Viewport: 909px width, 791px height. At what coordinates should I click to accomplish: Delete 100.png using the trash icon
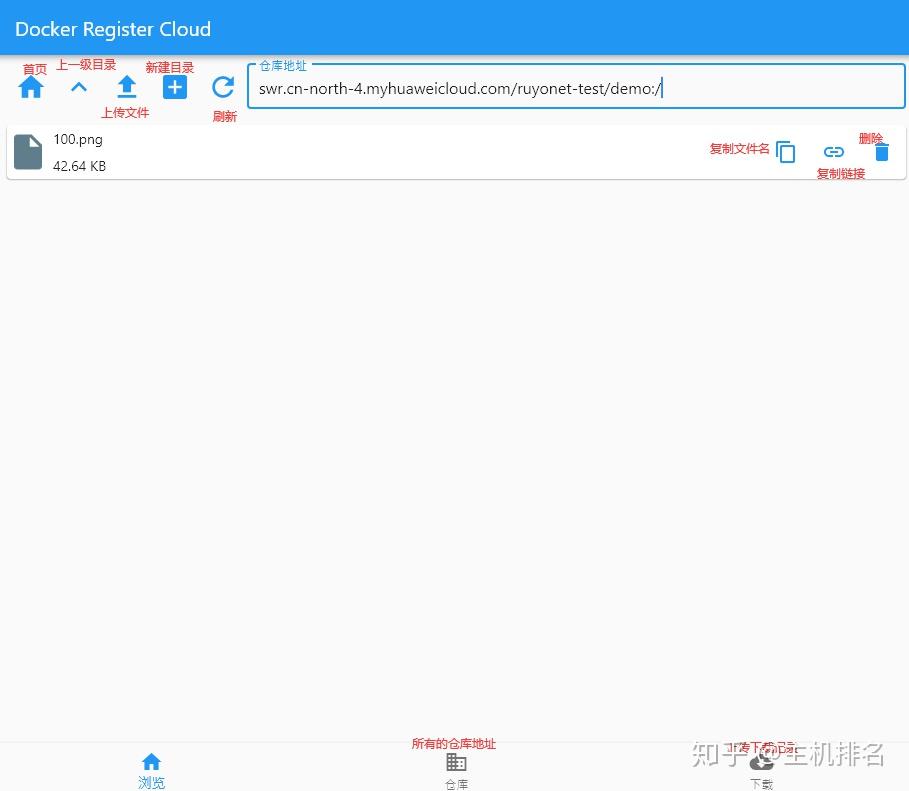881,152
